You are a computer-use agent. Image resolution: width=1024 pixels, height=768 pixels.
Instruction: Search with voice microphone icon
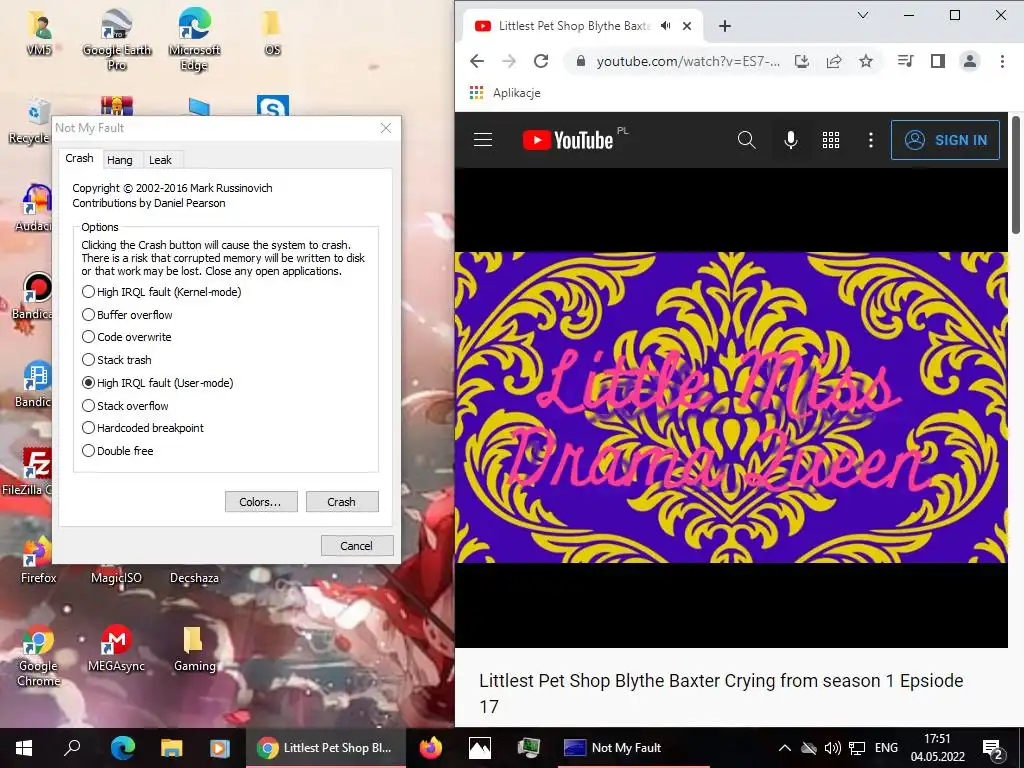pyautogui.click(x=790, y=140)
